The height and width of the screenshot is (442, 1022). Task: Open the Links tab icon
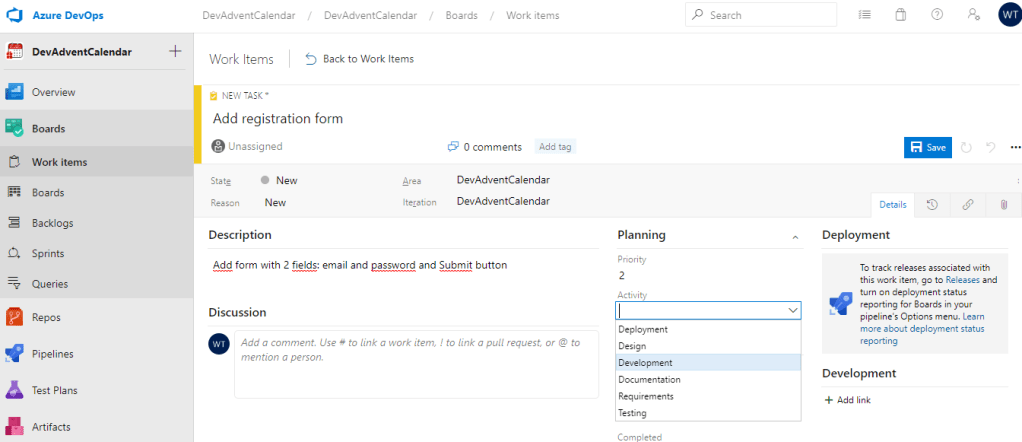(967, 204)
